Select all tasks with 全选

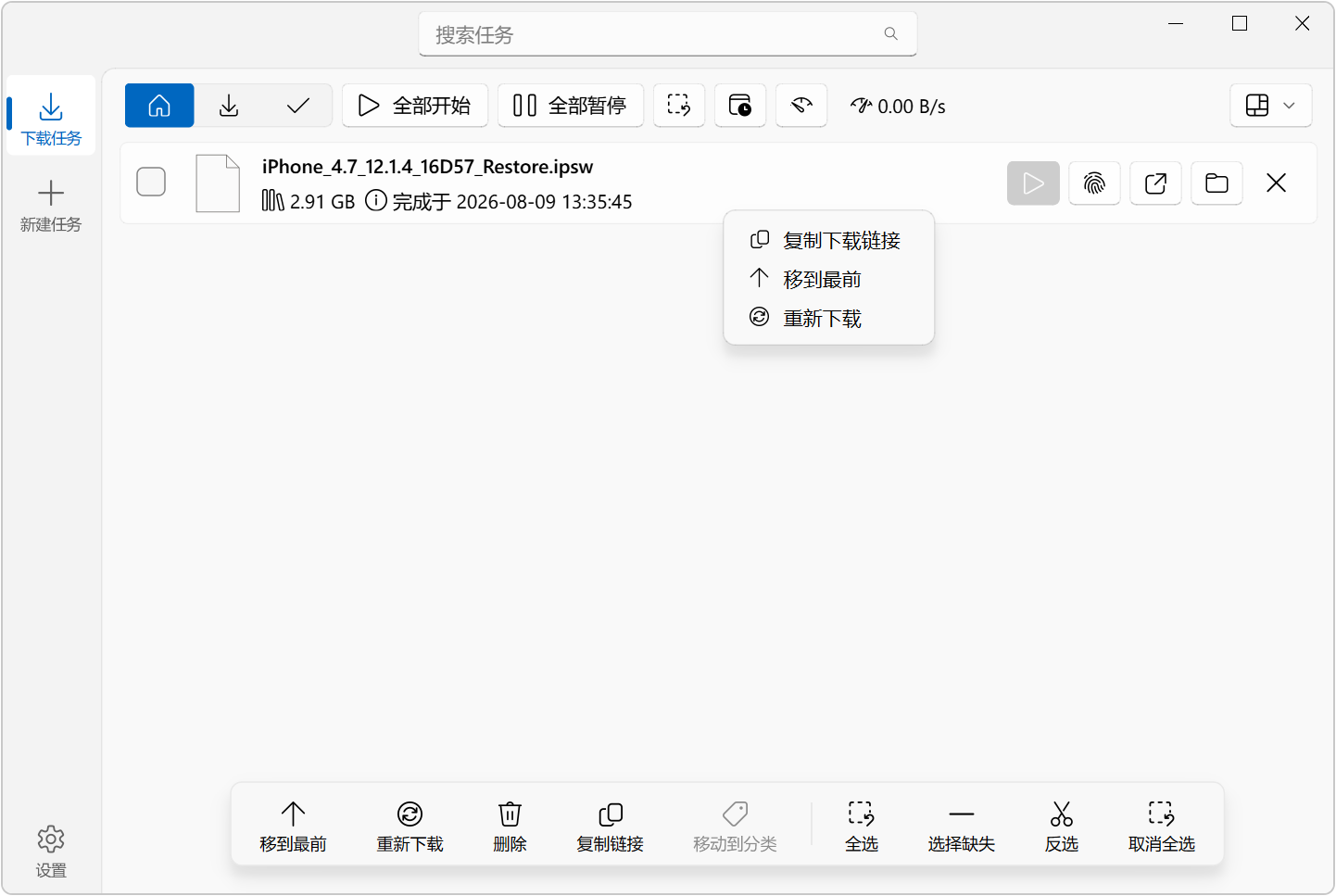(x=861, y=827)
